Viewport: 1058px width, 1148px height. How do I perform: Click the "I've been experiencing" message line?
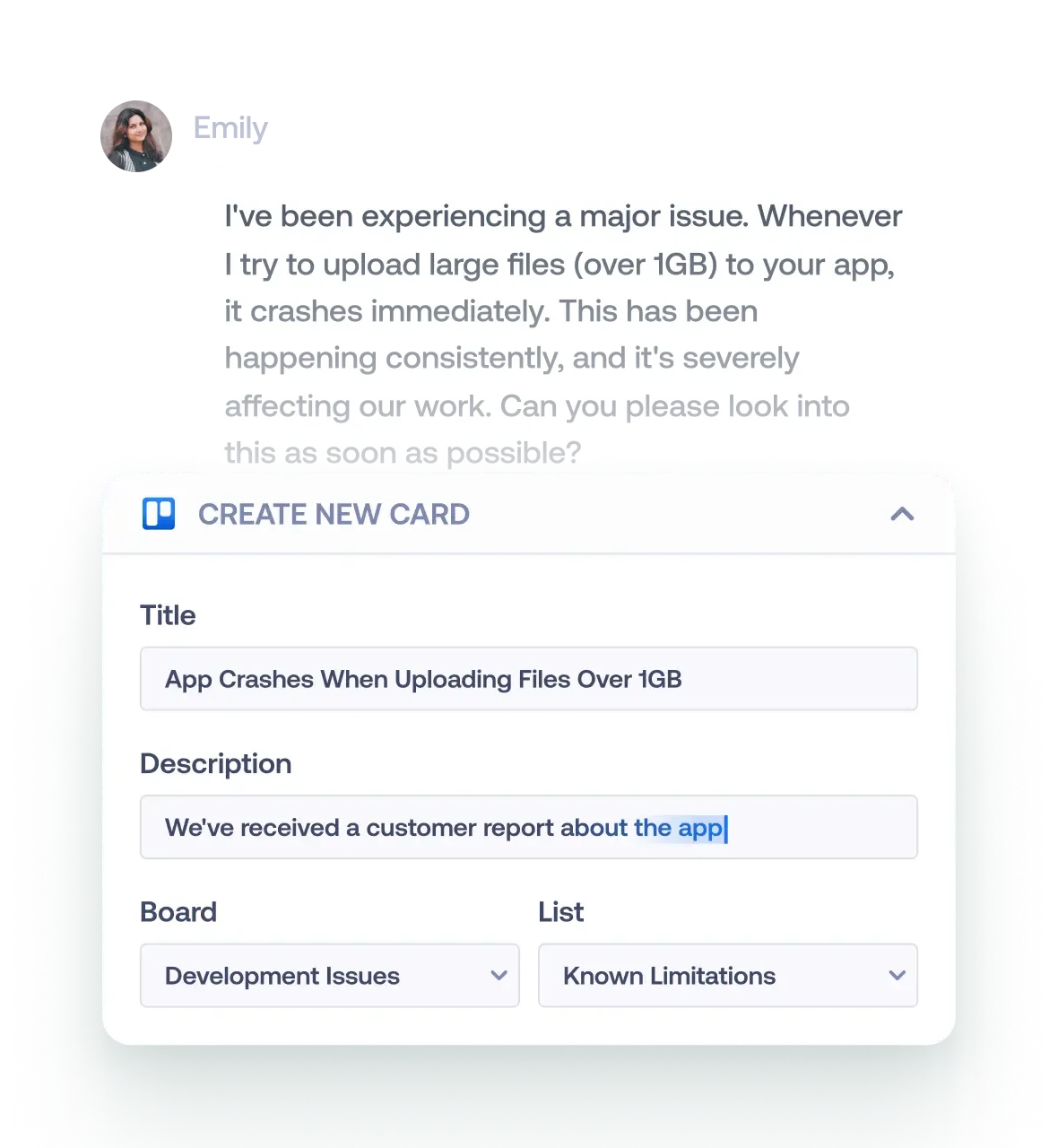click(563, 216)
